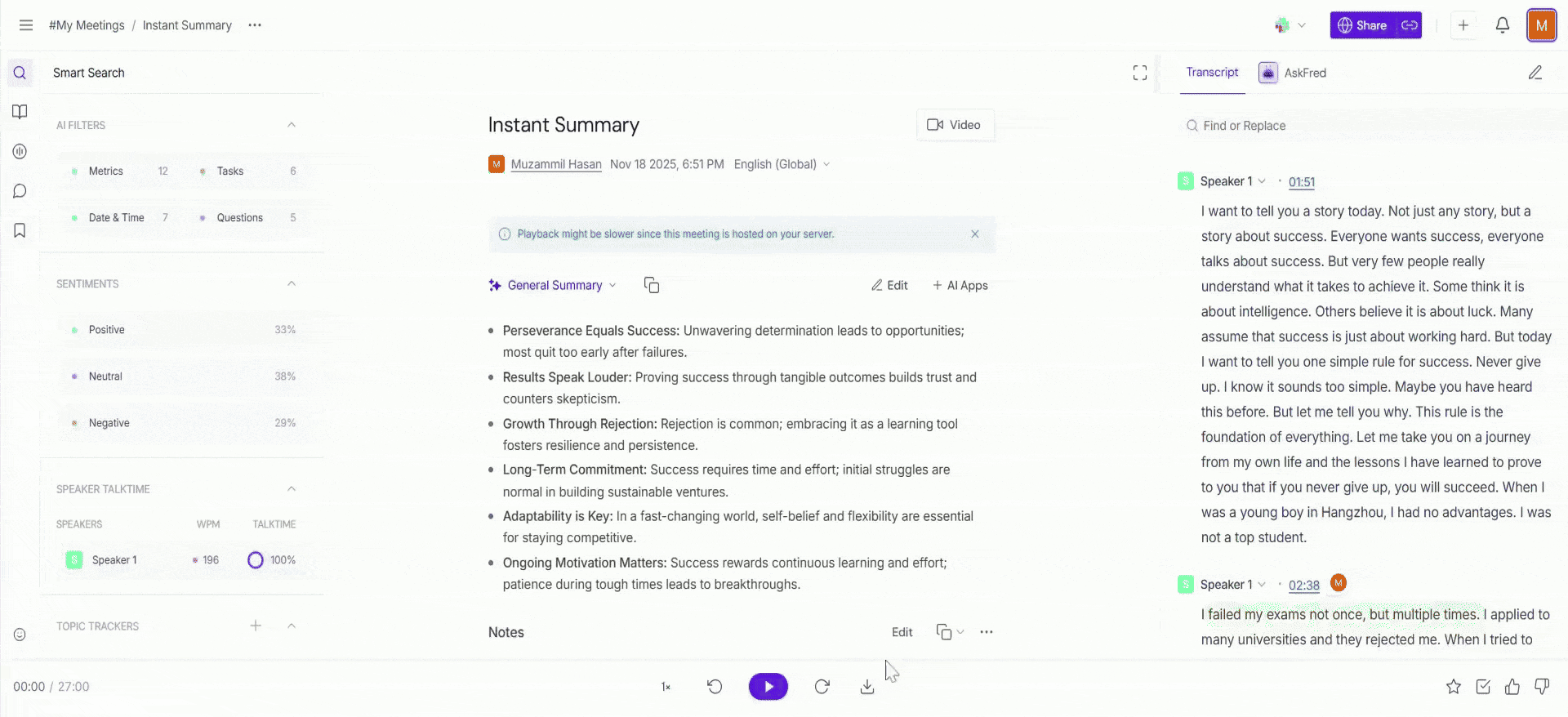Open the General Summary type dropdown
Image resolution: width=1568 pixels, height=717 pixels.
553,285
